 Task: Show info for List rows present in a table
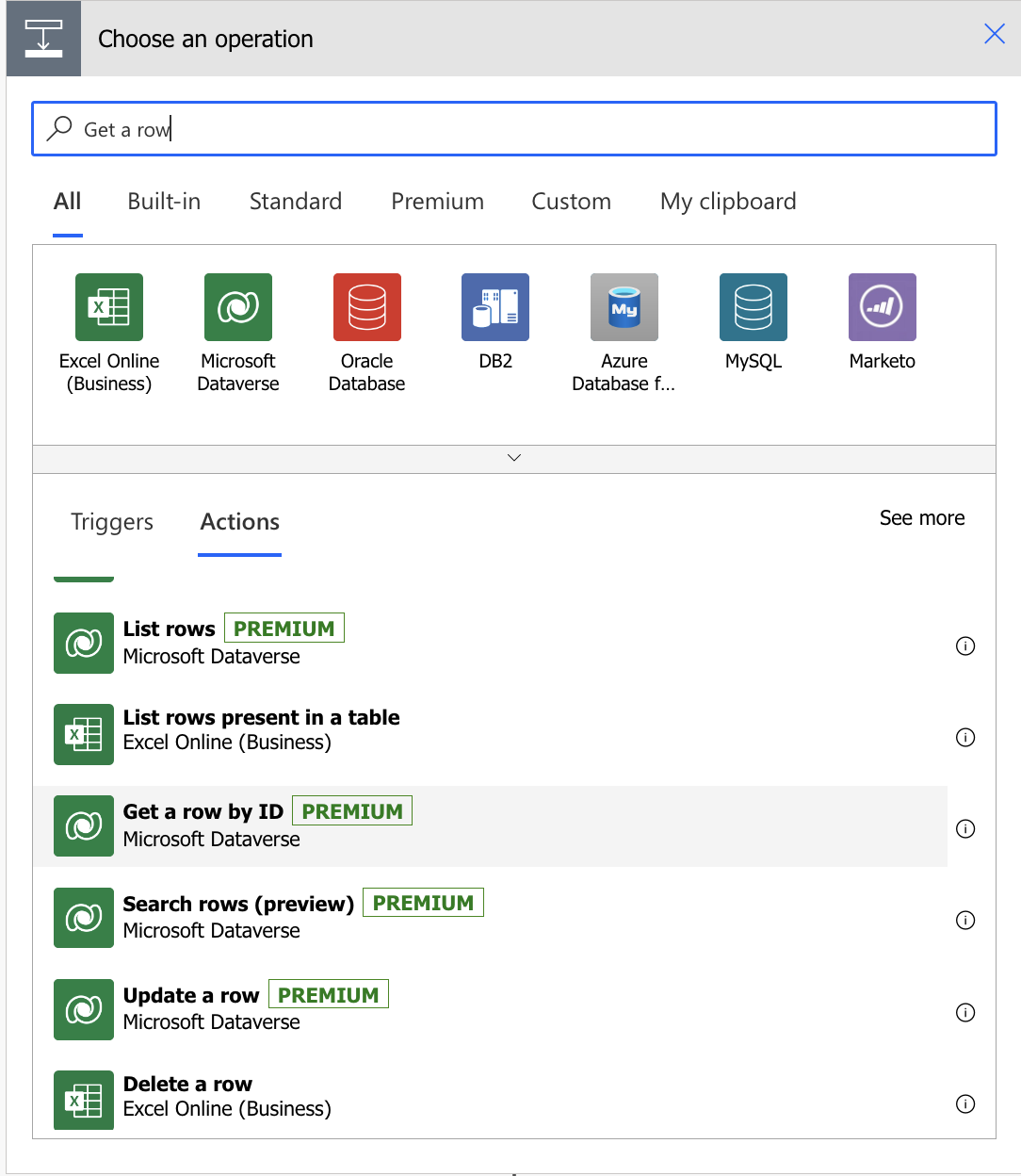click(965, 737)
